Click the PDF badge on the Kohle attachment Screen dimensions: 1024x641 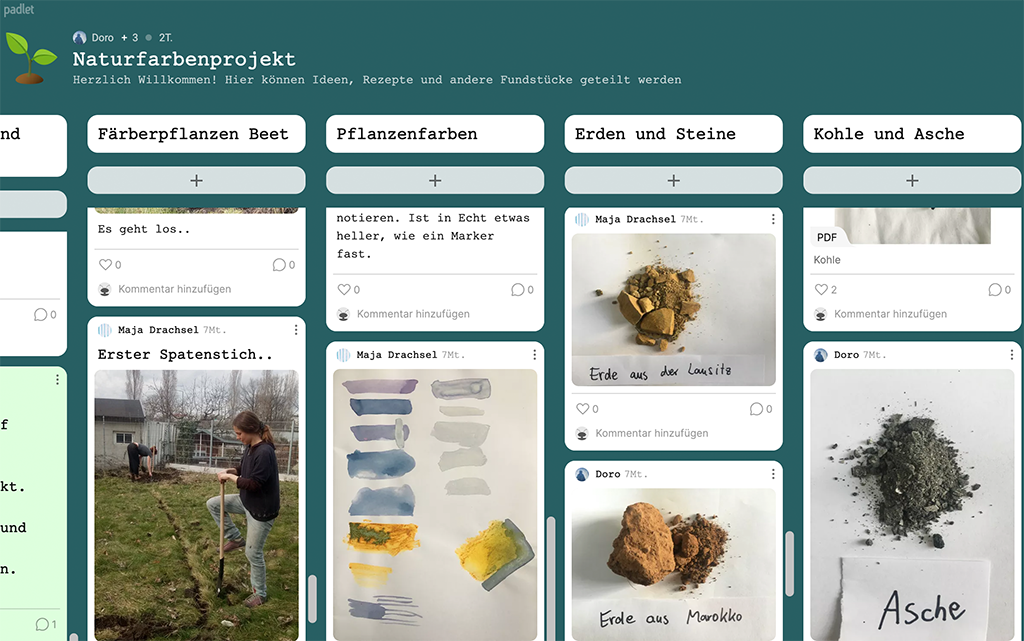click(x=827, y=237)
